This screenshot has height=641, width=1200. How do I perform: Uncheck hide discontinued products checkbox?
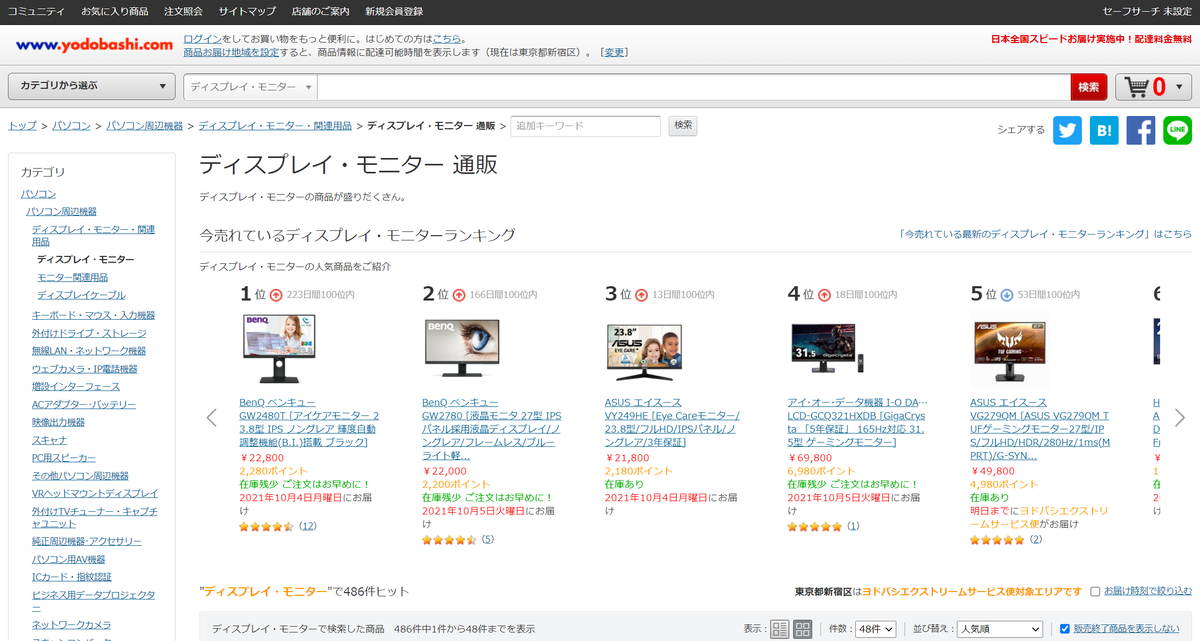click(x=1065, y=629)
